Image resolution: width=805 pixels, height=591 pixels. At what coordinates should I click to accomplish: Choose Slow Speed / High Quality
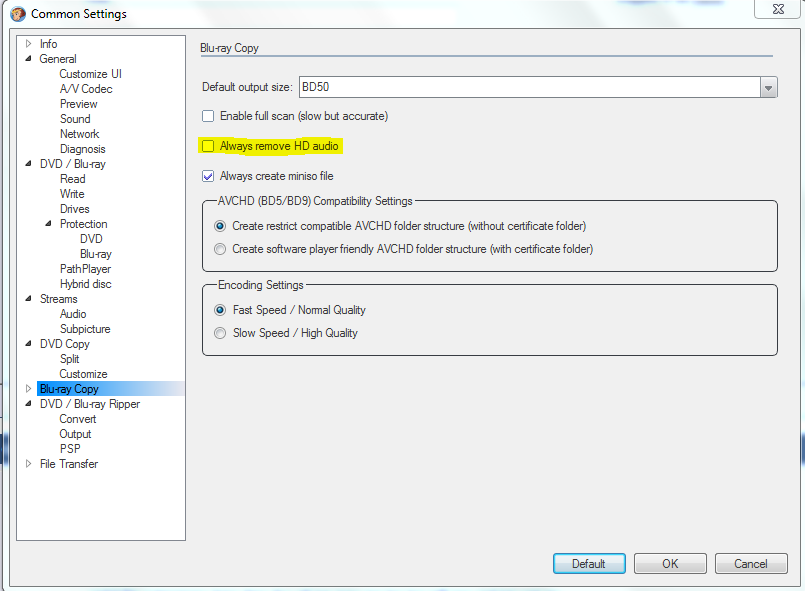point(220,333)
